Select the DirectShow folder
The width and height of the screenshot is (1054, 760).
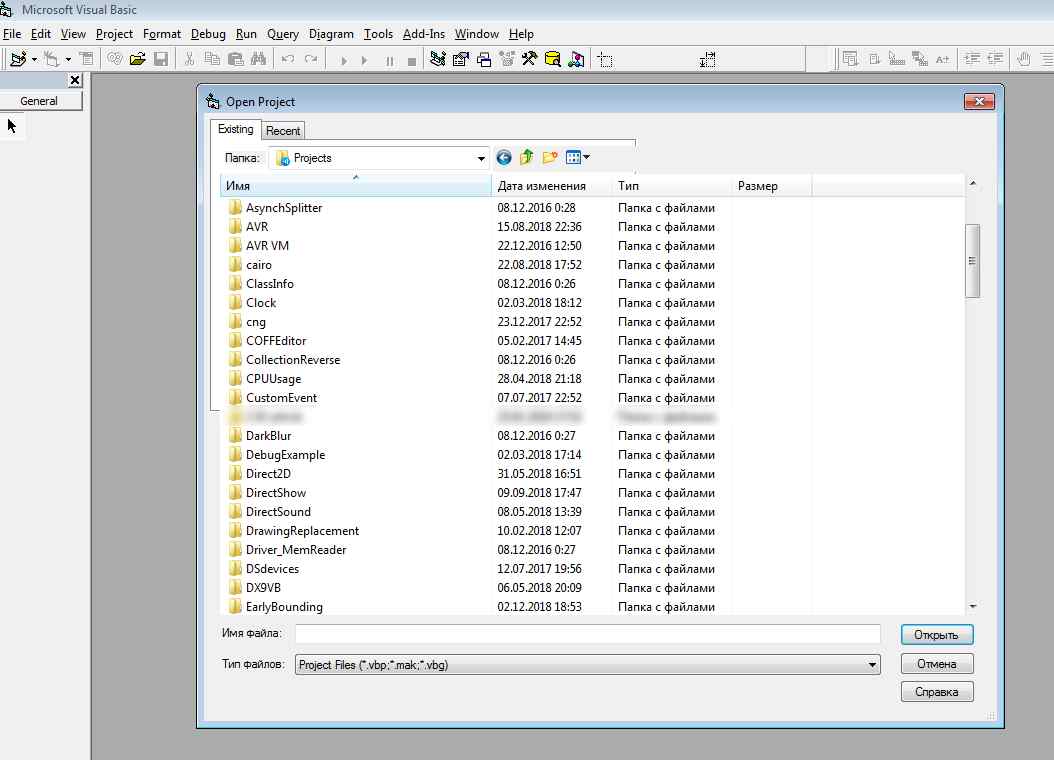click(x=267, y=493)
